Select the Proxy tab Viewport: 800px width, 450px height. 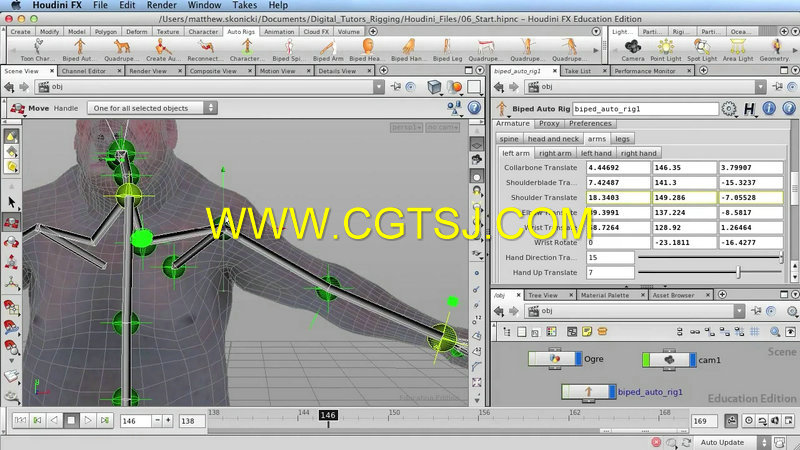(x=549, y=123)
